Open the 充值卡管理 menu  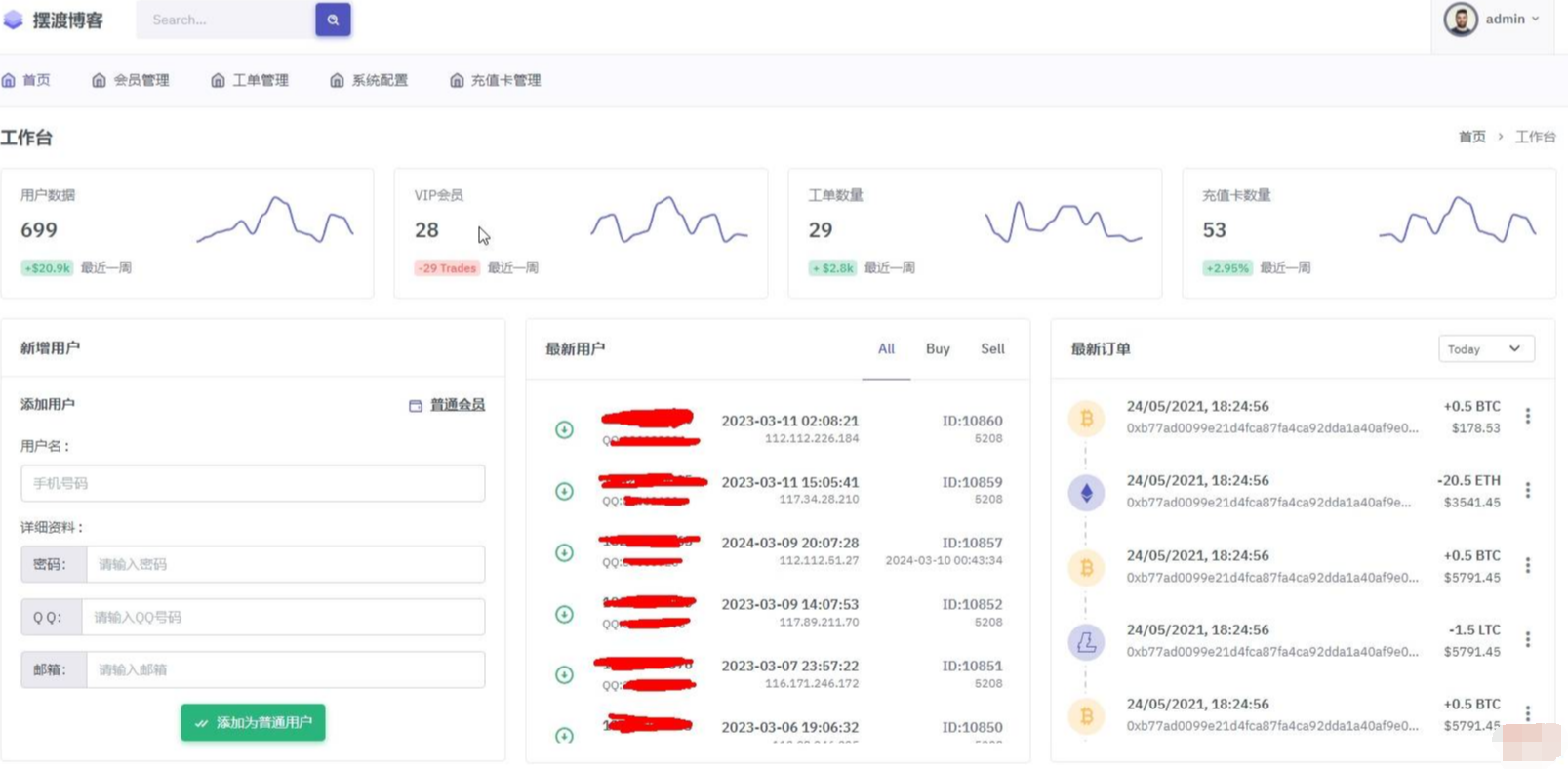click(x=496, y=80)
